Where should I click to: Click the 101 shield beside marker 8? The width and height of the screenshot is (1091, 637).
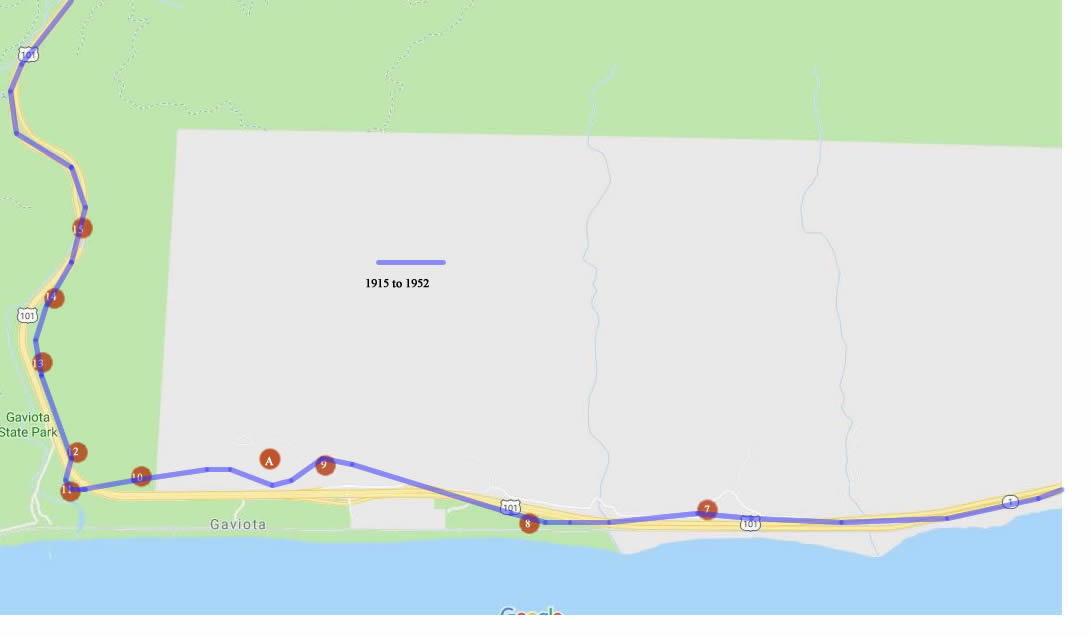511,506
